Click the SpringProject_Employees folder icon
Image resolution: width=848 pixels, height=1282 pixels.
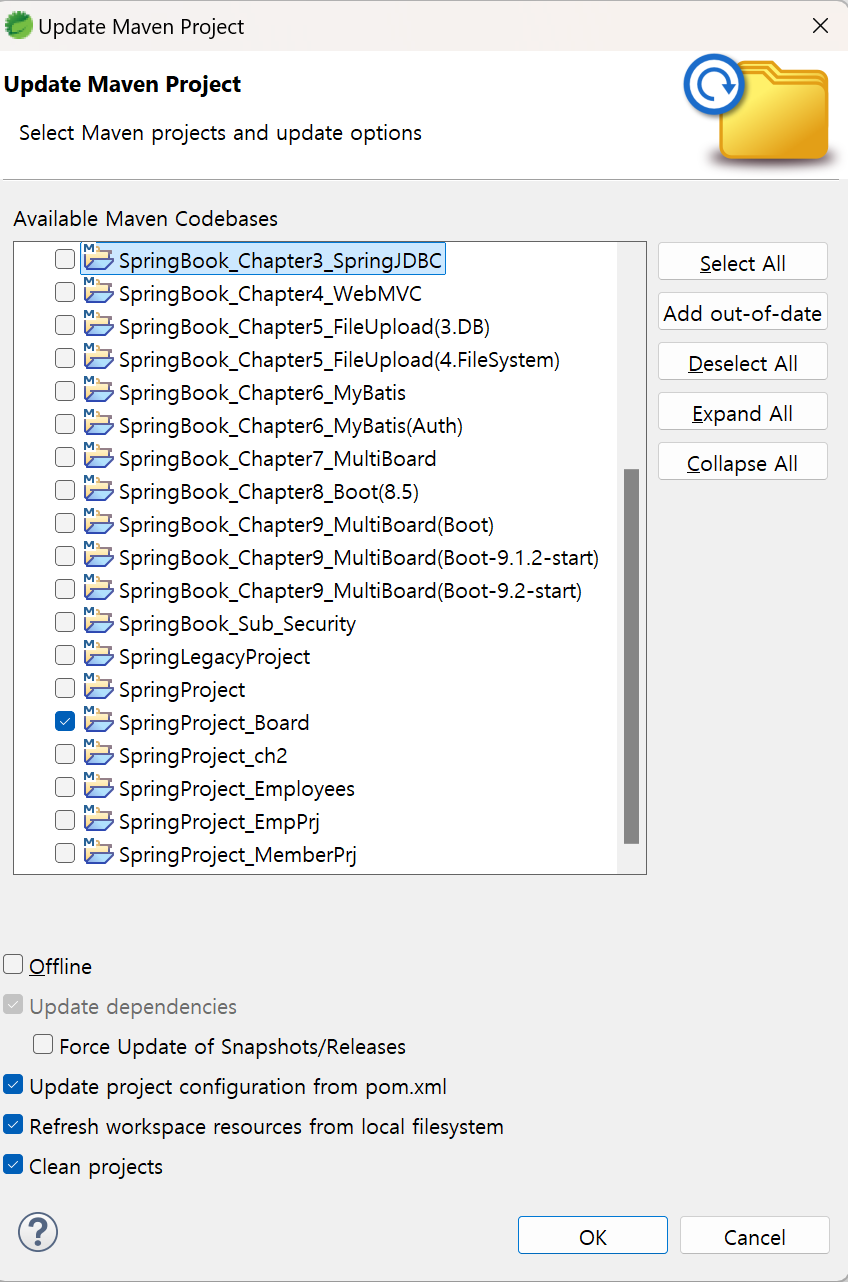(x=98, y=787)
